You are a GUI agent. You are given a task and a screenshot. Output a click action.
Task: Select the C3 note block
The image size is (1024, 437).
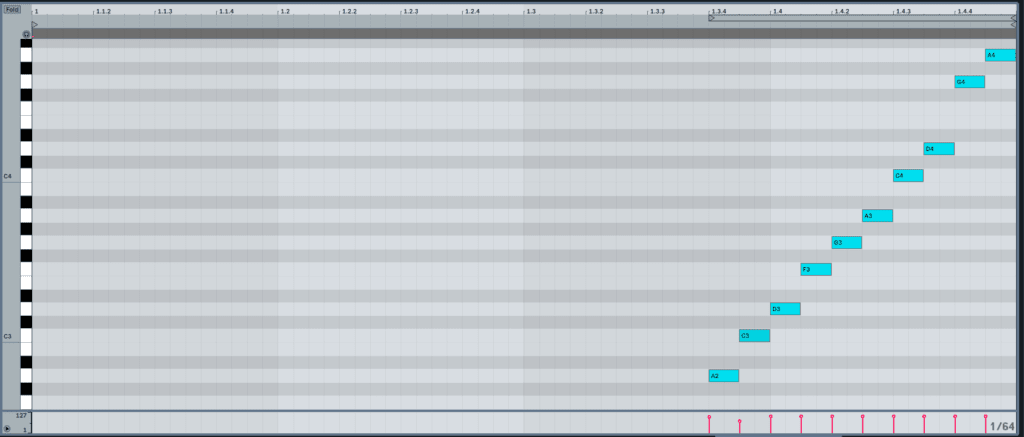(754, 336)
